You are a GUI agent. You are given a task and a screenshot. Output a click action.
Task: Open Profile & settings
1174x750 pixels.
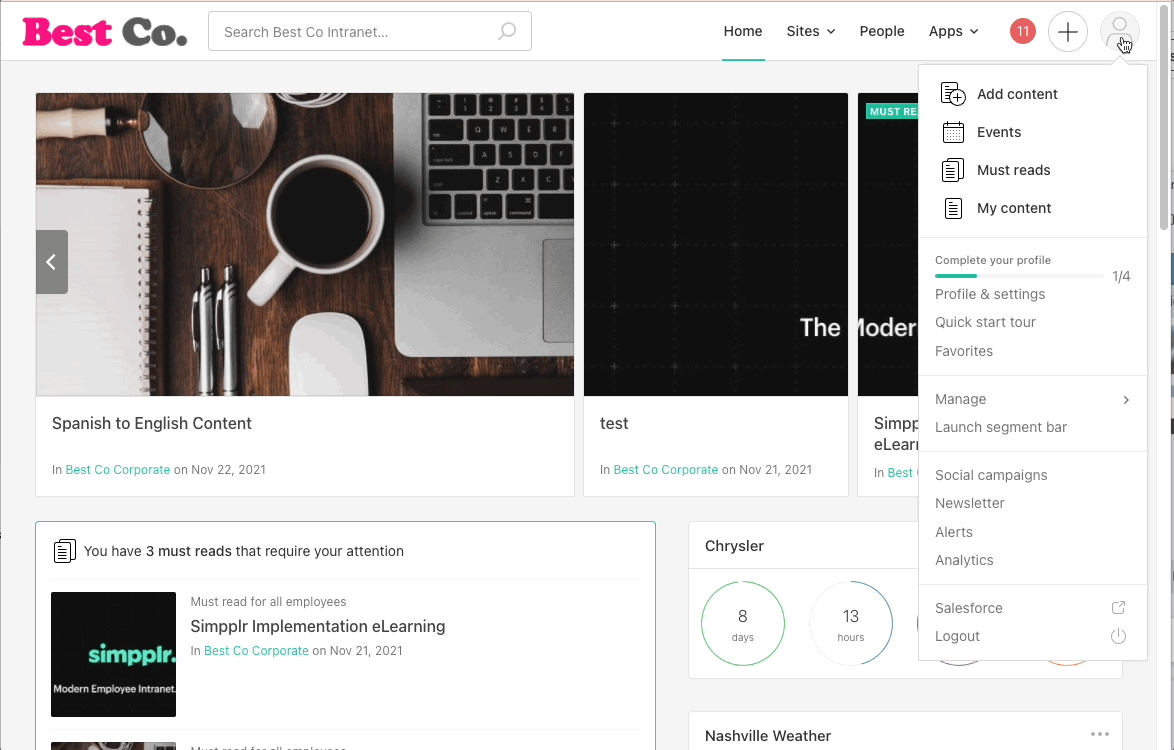[990, 294]
